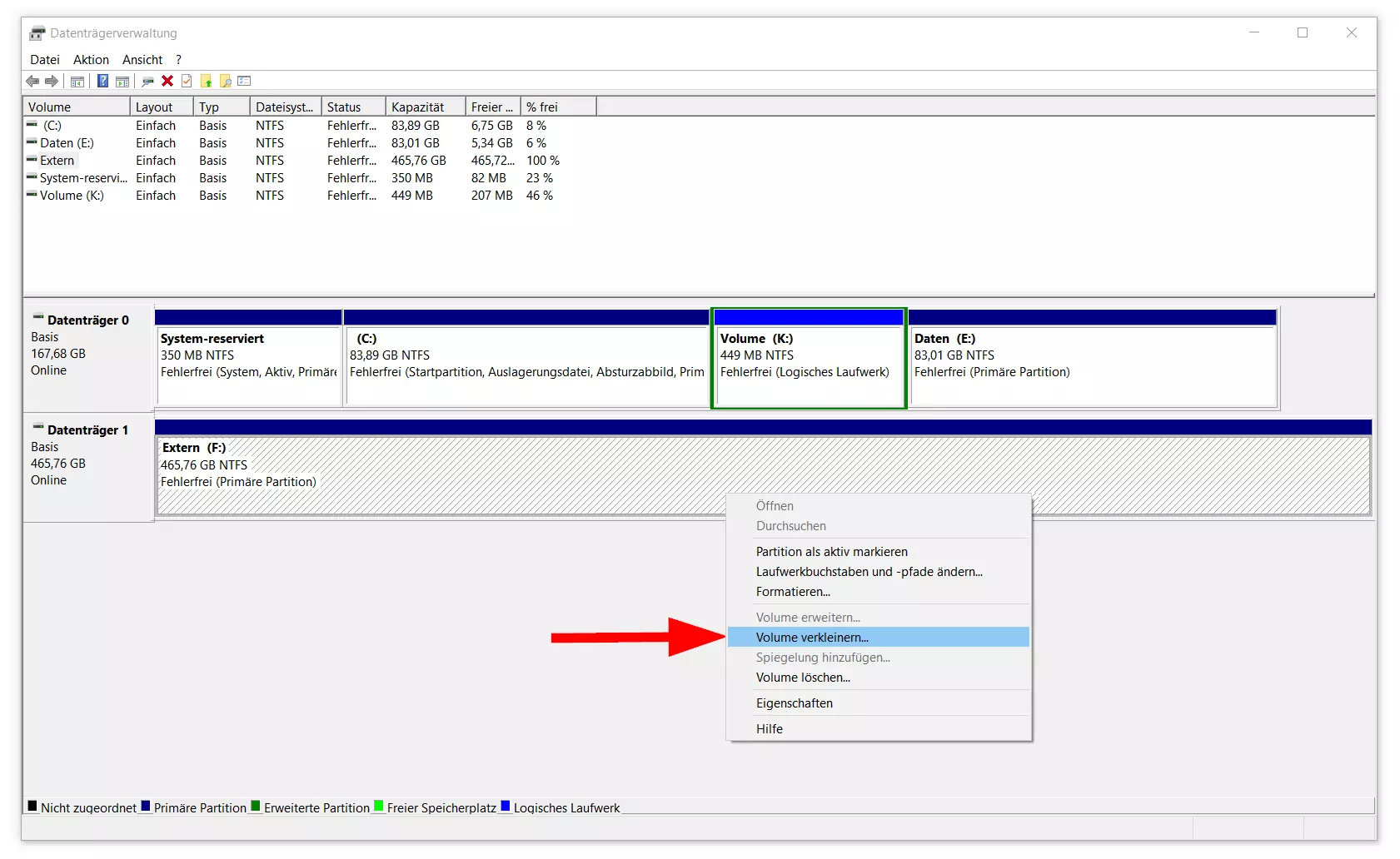The width and height of the screenshot is (1400, 859).
Task: Sort by the Typ column header
Action: click(x=222, y=107)
